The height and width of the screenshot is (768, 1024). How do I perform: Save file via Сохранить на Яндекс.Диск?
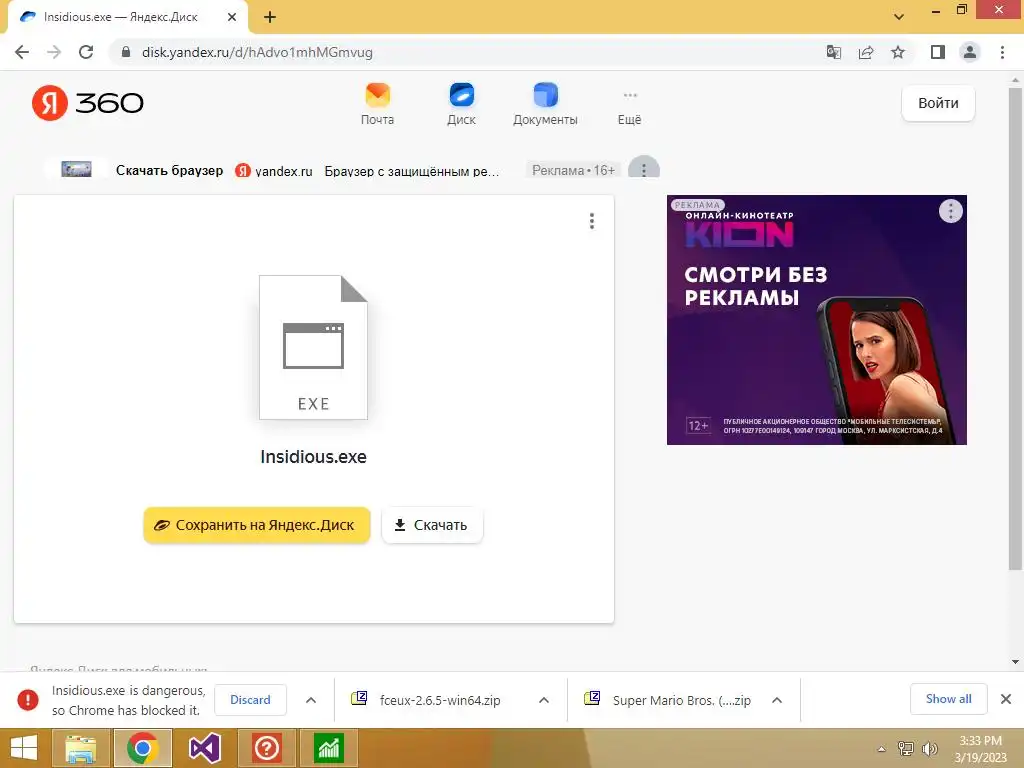[257, 525]
